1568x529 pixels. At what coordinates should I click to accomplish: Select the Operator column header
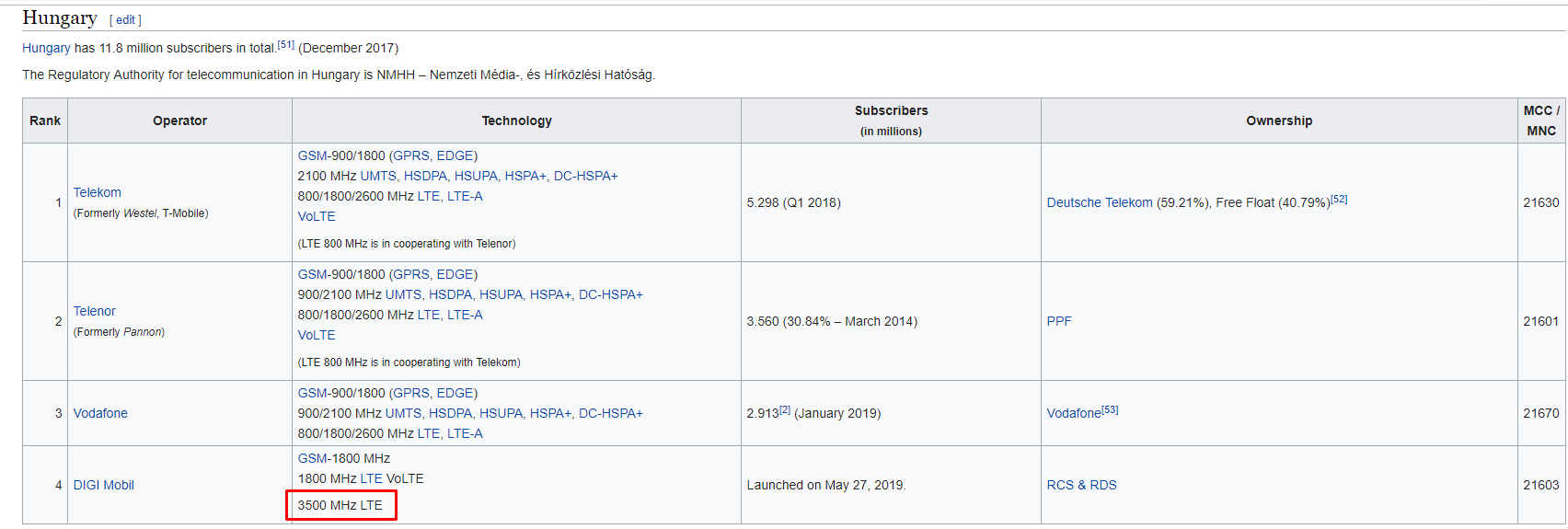pos(180,121)
